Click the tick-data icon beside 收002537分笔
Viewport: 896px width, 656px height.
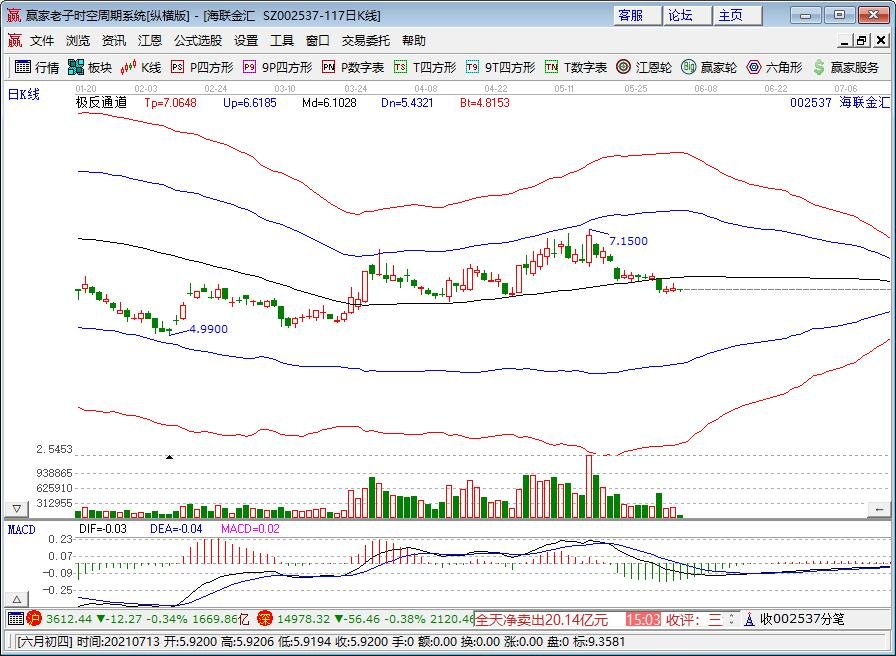[x=750, y=619]
